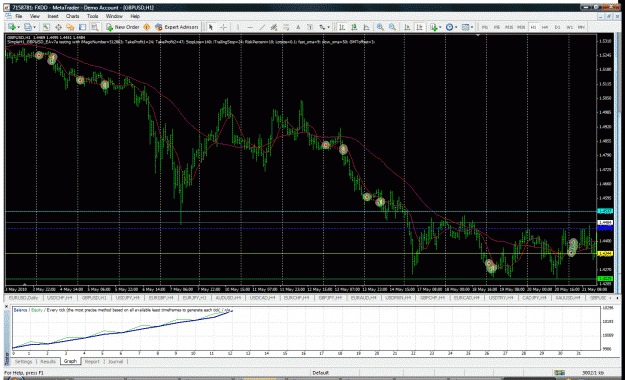Toggle the Chart Shift icon

419,27
